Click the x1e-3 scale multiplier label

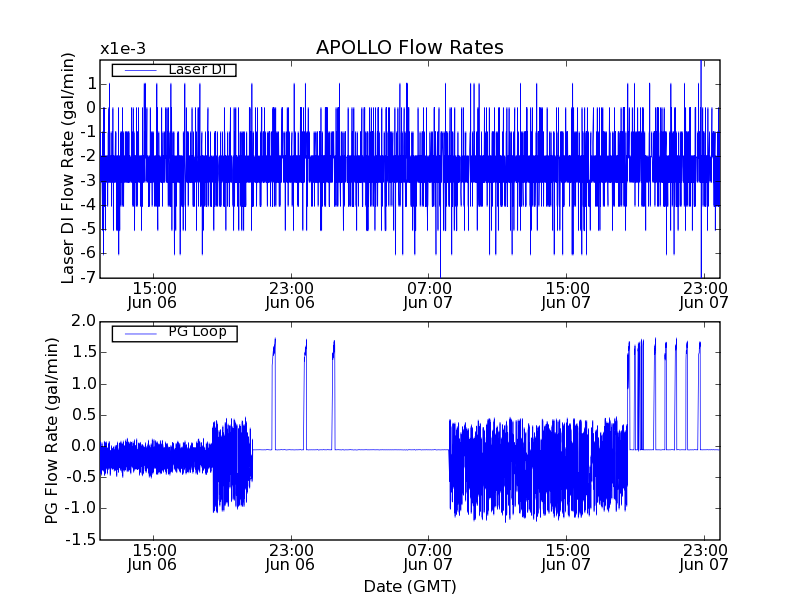tap(123, 49)
